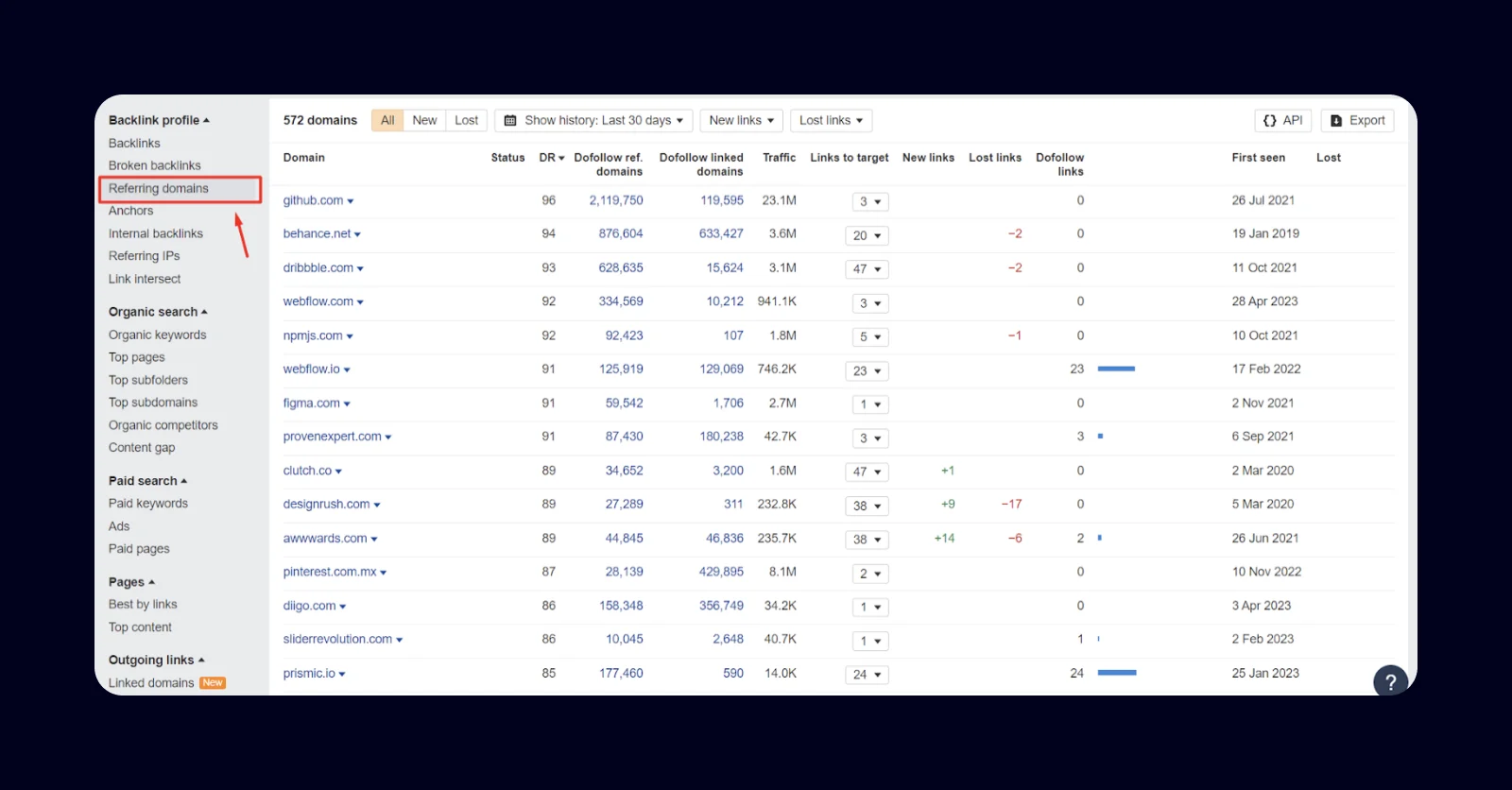Open the Lost links filter dropdown
Viewport: 1512px width, 790px height.
tap(831, 120)
